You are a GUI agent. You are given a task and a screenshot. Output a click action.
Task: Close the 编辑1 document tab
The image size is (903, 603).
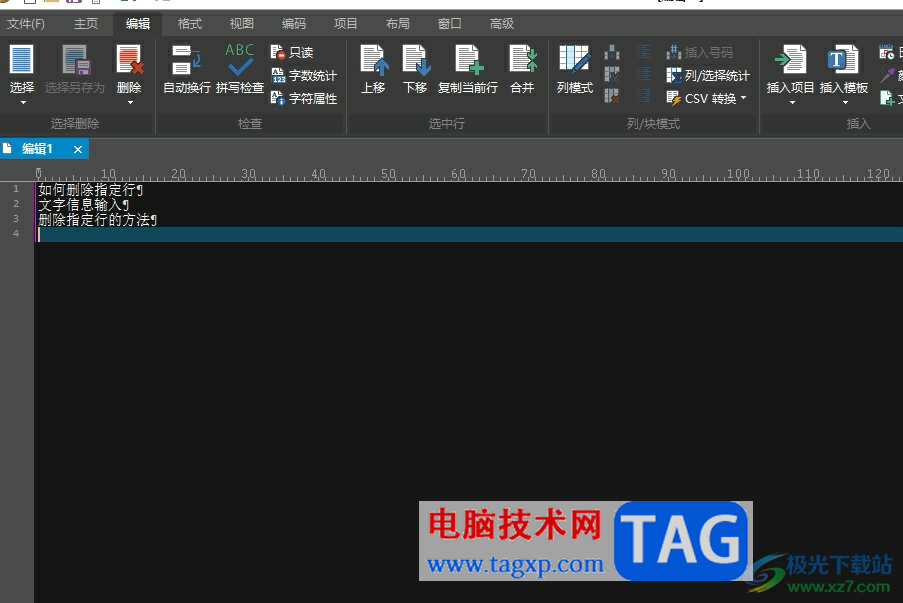pyautogui.click(x=78, y=150)
